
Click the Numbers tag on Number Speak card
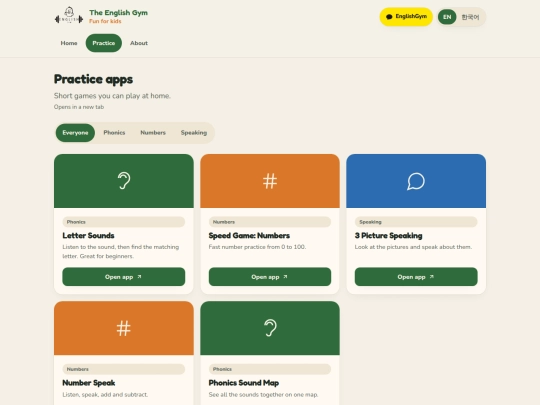click(124, 369)
